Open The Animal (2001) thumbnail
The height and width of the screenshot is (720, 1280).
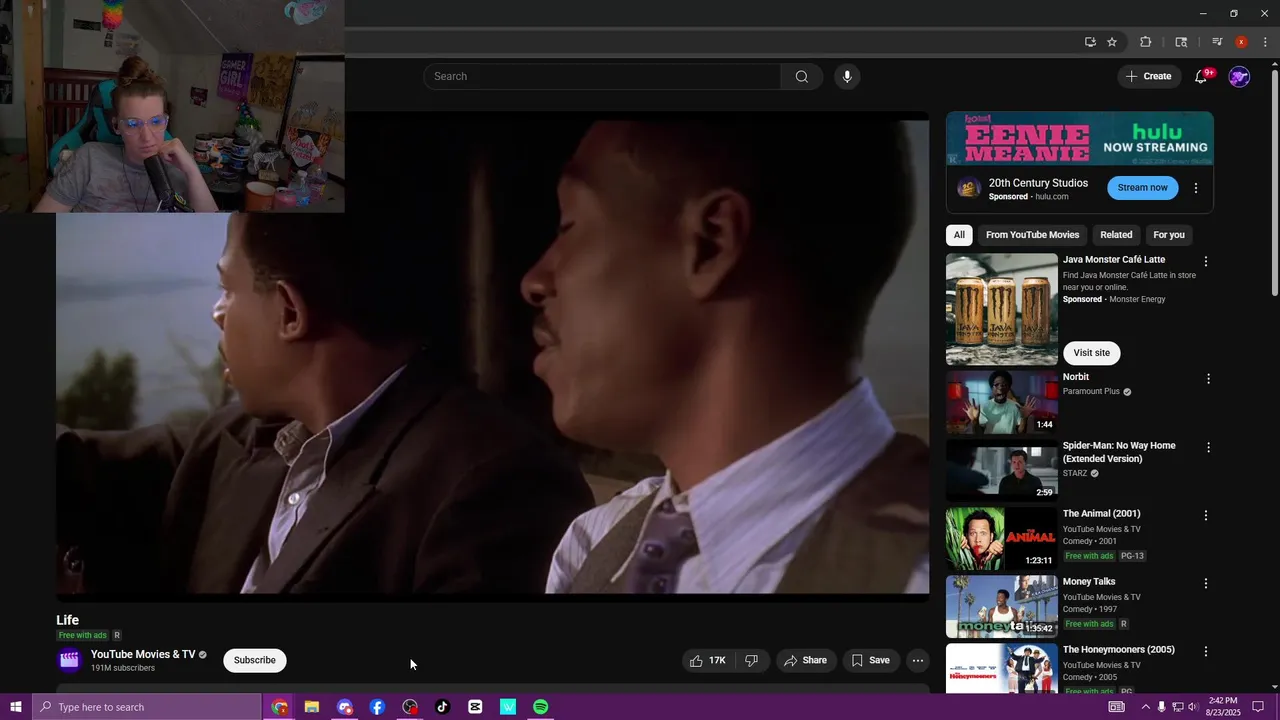1002,538
